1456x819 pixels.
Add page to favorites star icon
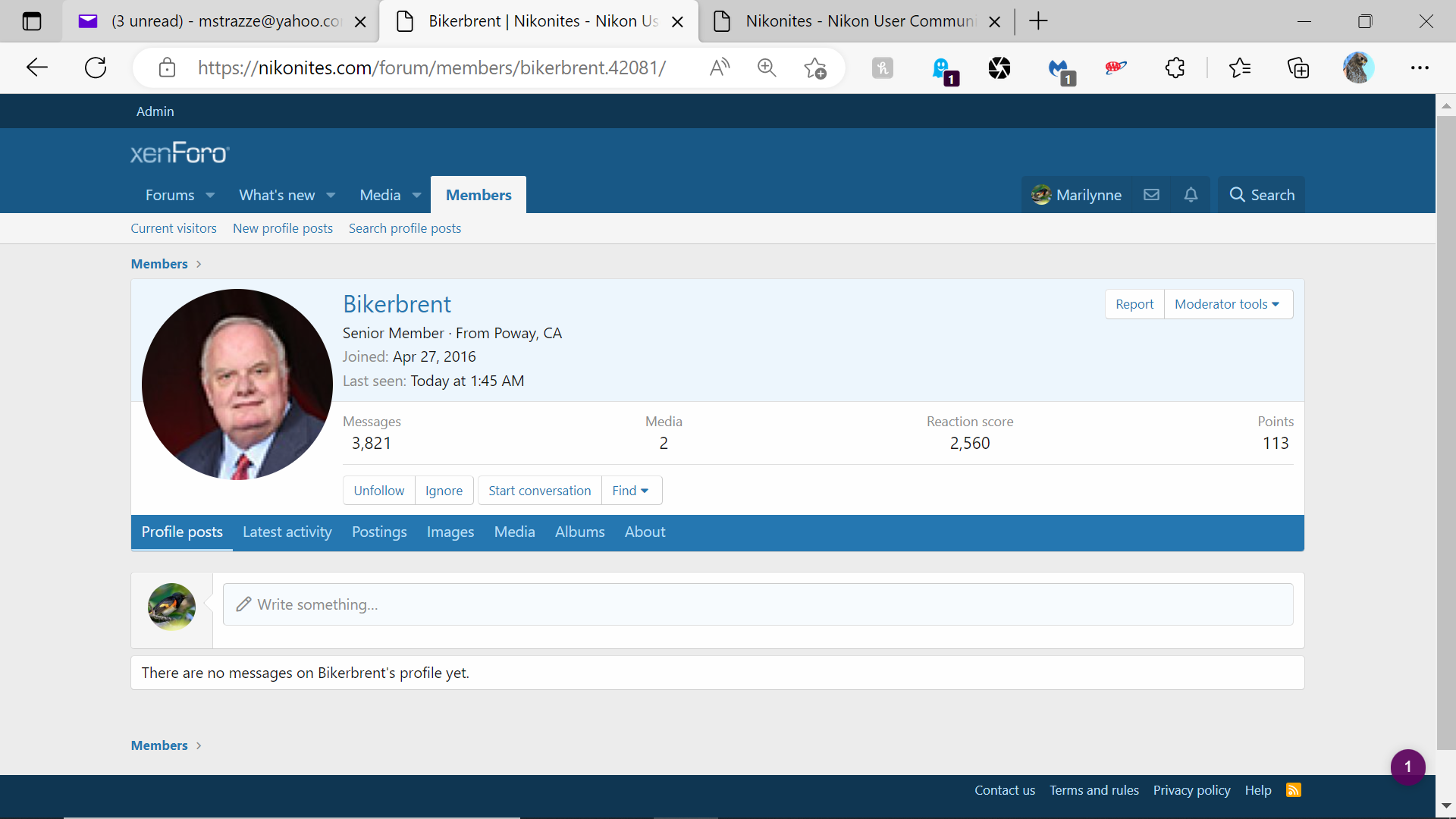tap(815, 67)
